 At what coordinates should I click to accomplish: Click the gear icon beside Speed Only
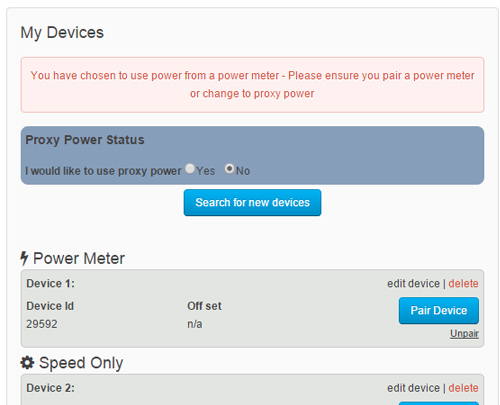27,363
